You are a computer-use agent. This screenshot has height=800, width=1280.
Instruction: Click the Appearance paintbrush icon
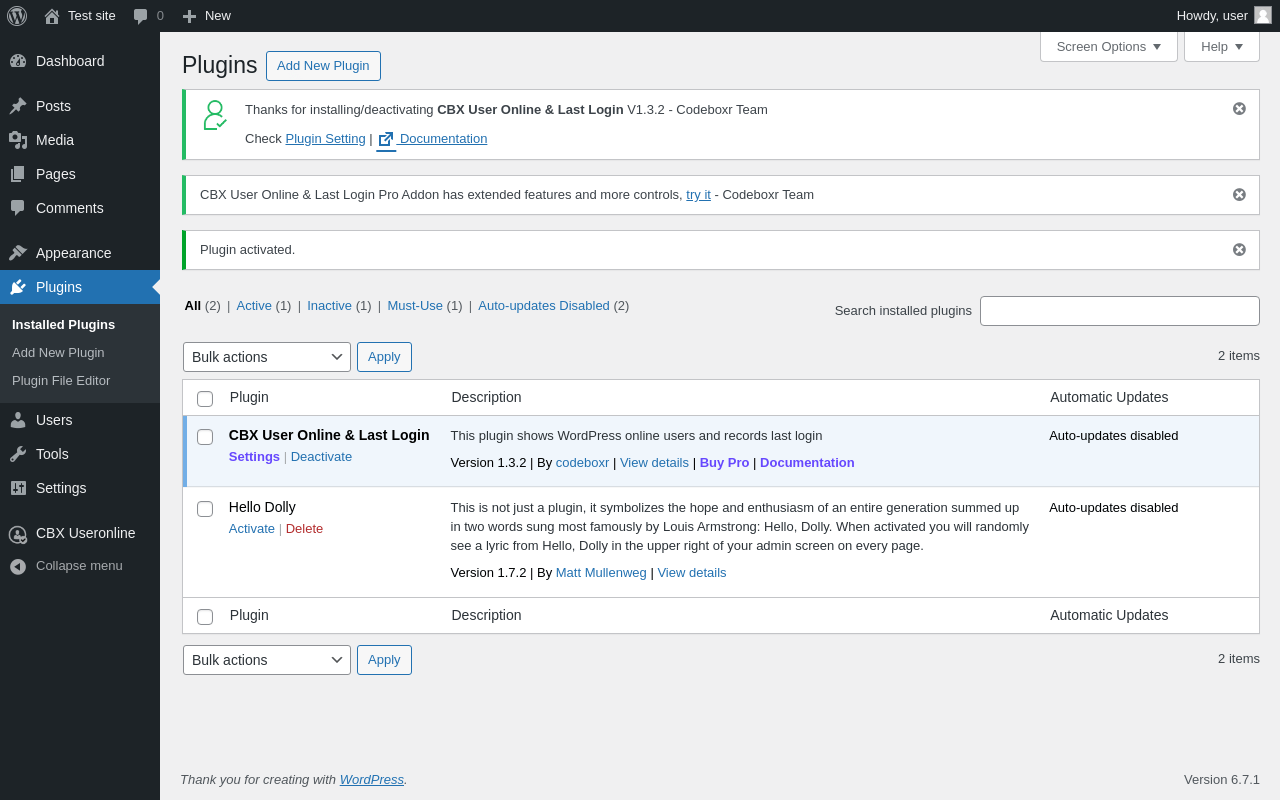(x=18, y=253)
